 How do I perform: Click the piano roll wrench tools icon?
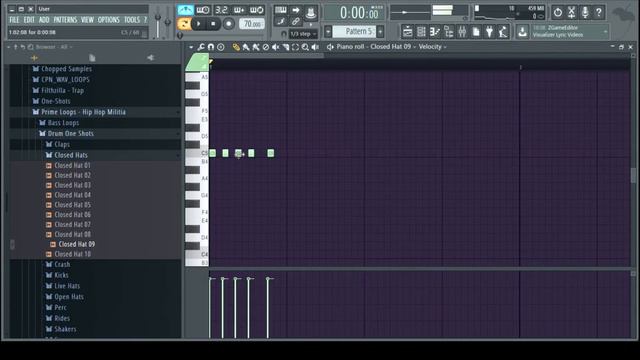click(x=201, y=47)
